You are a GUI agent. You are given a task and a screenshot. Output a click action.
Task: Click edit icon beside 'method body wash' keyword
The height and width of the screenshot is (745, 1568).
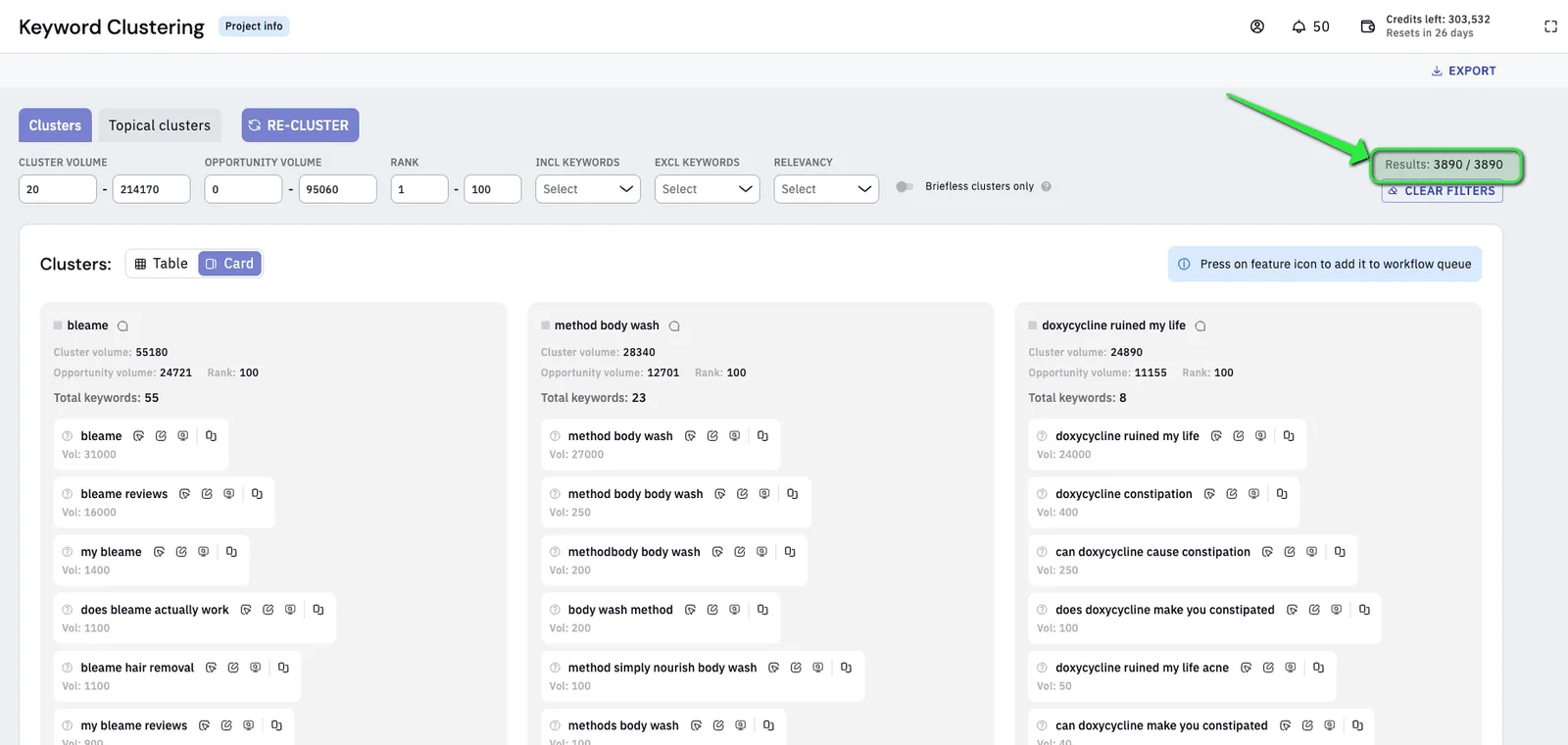click(x=712, y=436)
